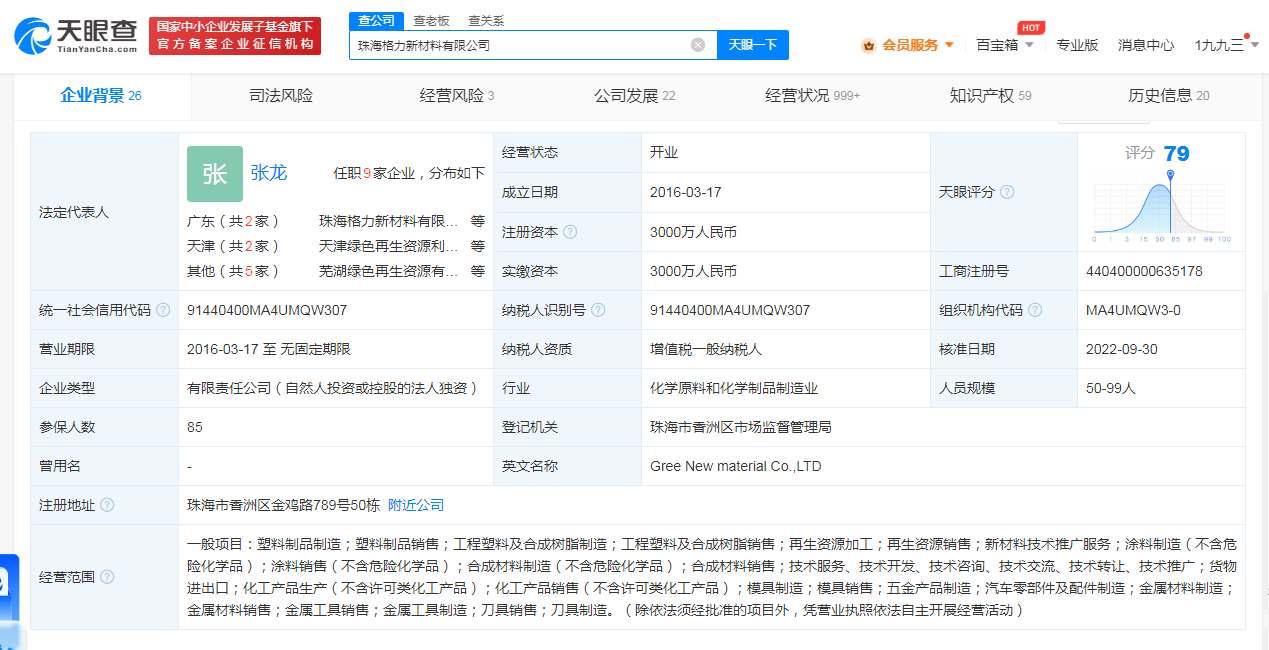Select the 查关系 search tab
The image size is (1269, 650).
[486, 20]
